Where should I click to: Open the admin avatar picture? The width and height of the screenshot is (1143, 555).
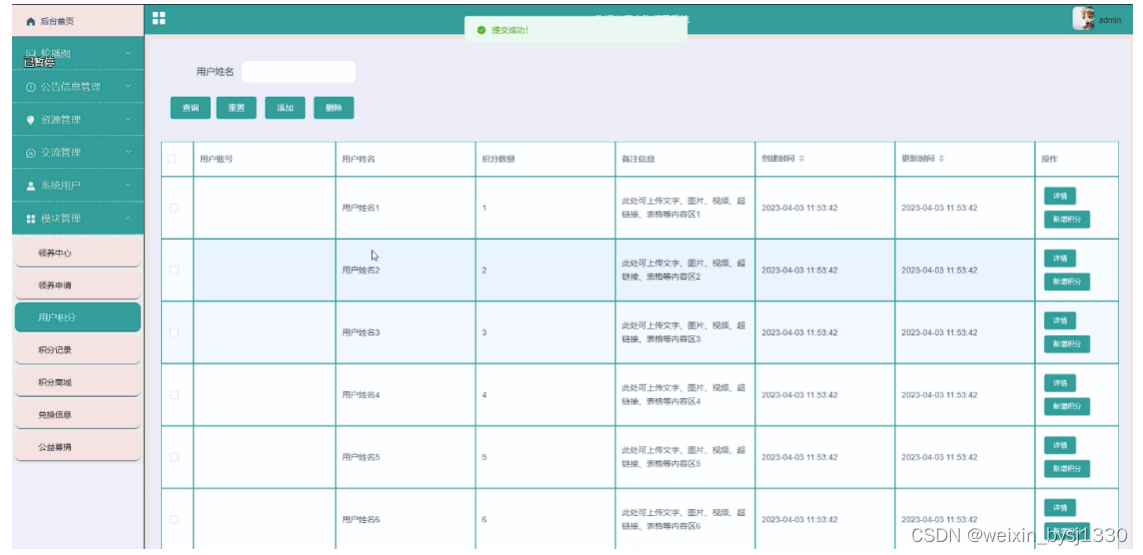1083,19
